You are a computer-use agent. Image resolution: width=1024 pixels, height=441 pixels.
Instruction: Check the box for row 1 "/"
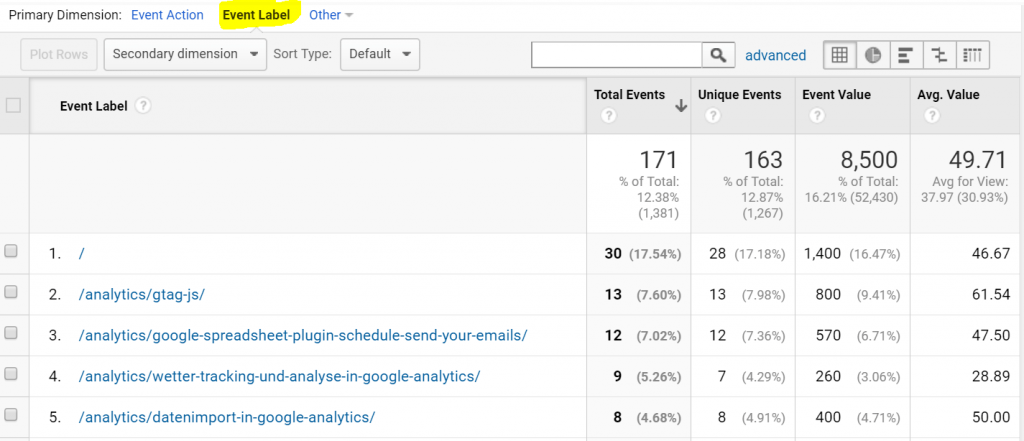[12, 253]
